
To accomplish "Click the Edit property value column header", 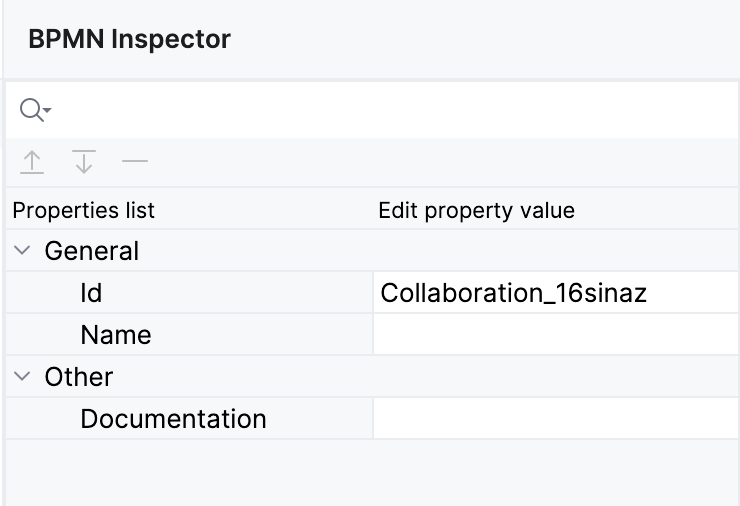I will pyautogui.click(x=476, y=211).
